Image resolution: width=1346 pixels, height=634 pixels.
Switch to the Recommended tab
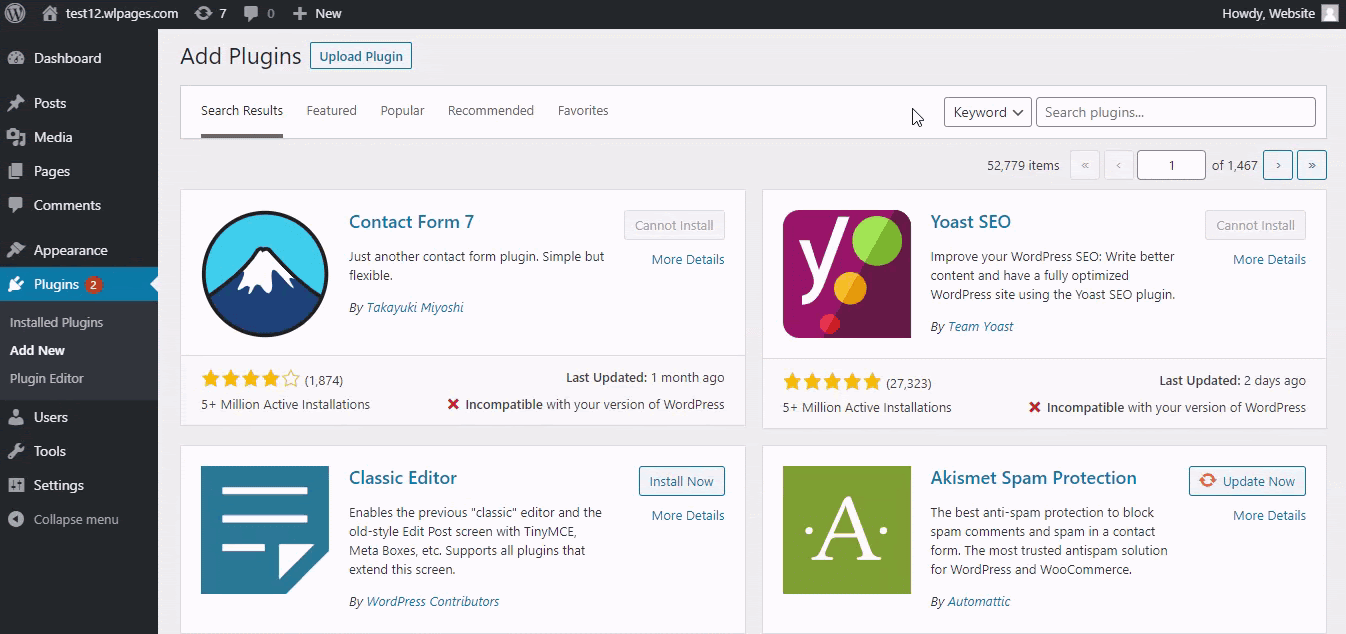click(x=491, y=111)
